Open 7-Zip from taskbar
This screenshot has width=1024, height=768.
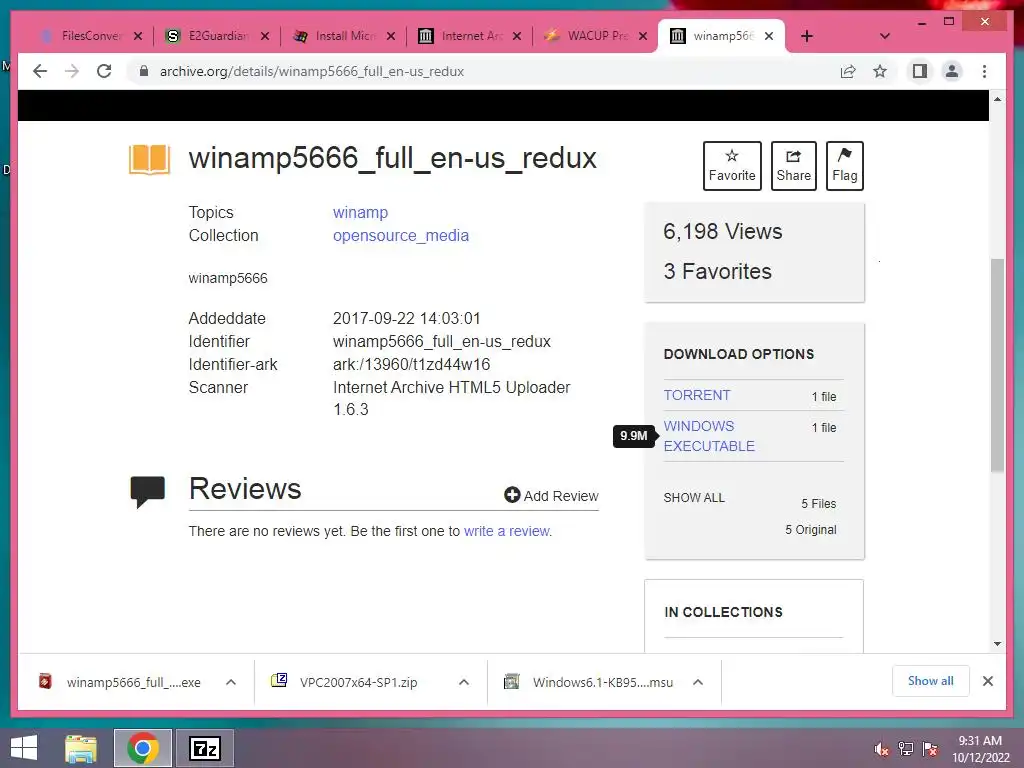(205, 748)
